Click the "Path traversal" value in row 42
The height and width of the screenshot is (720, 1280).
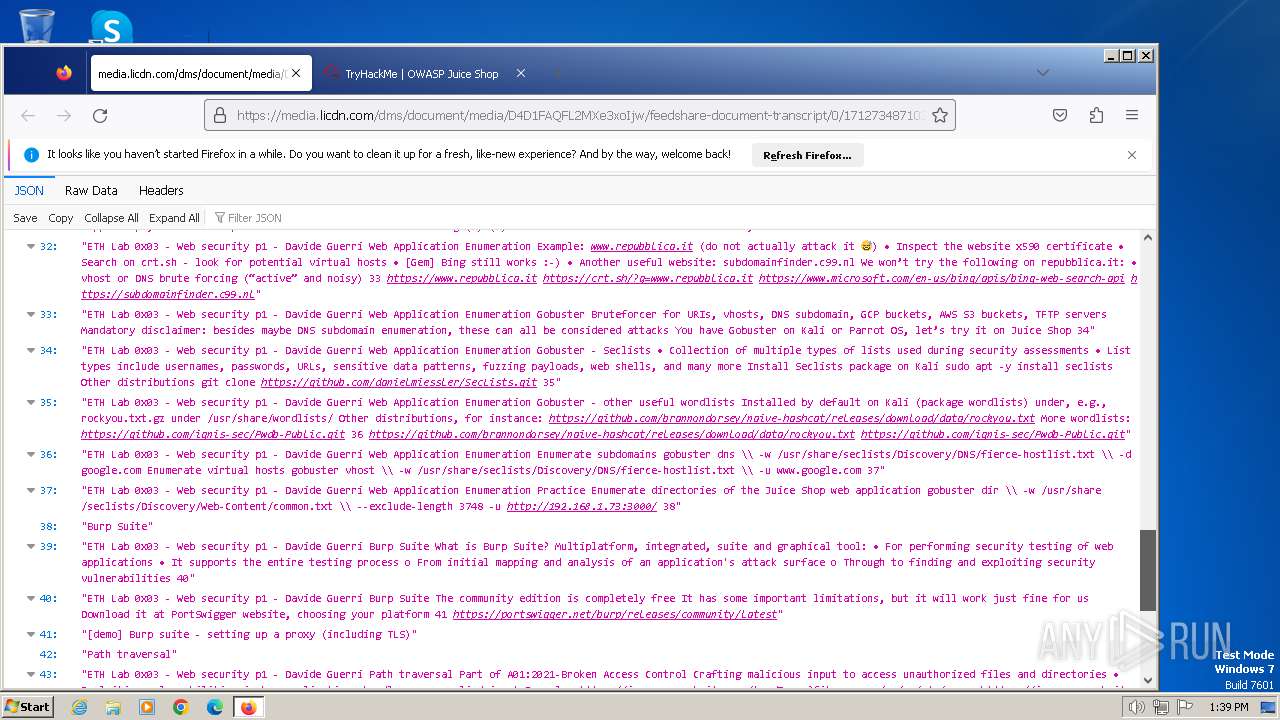129,654
